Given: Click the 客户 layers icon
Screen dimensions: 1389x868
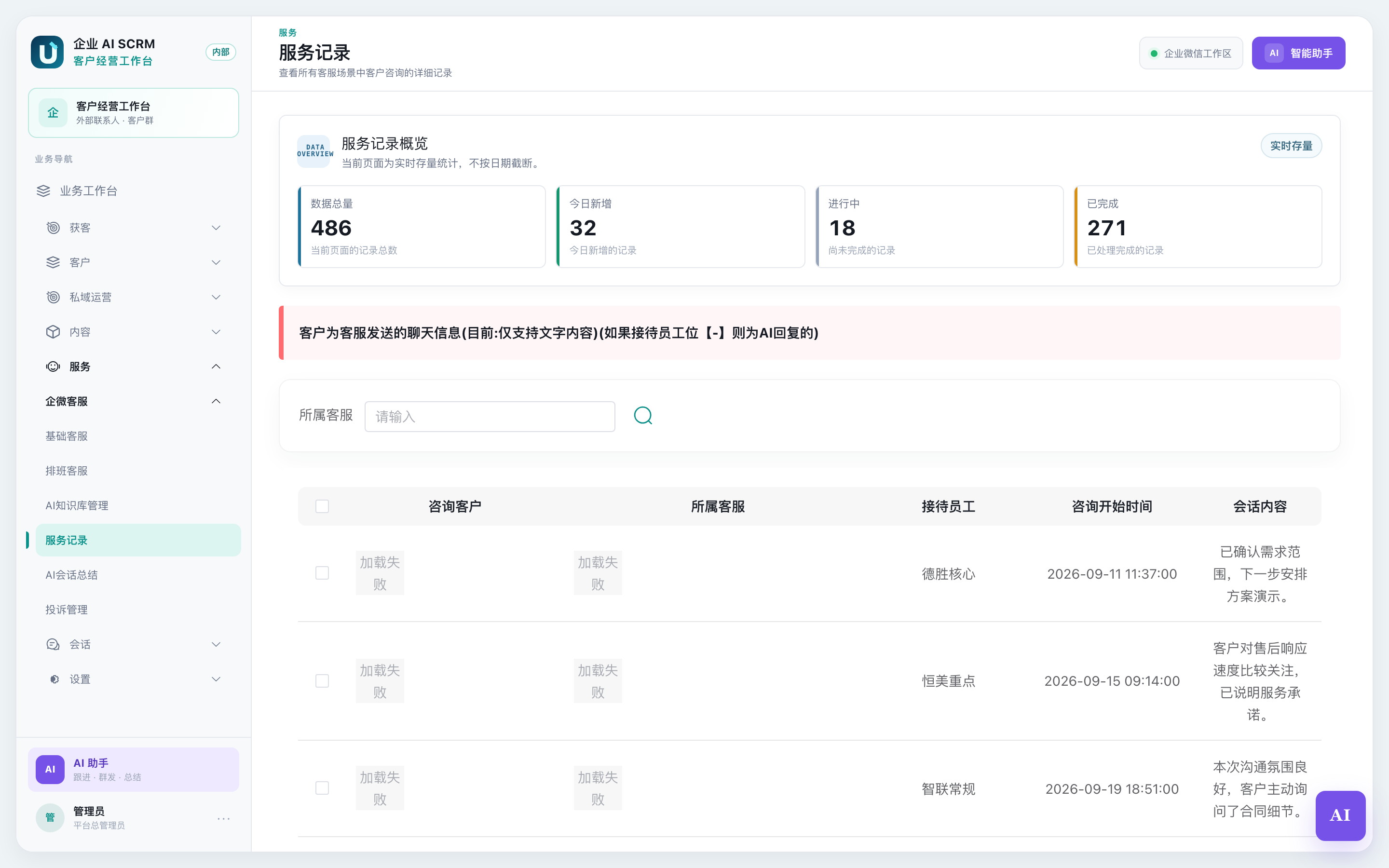Looking at the screenshot, I should pos(53,262).
